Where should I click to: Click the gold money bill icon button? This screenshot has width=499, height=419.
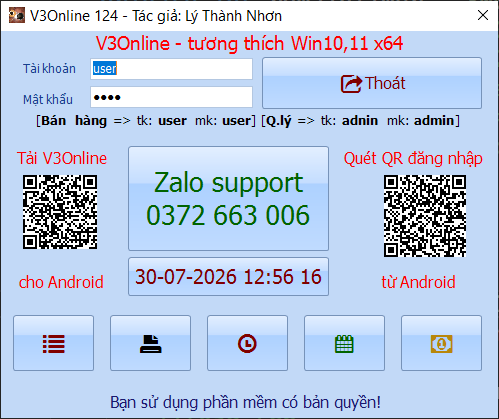click(x=441, y=343)
